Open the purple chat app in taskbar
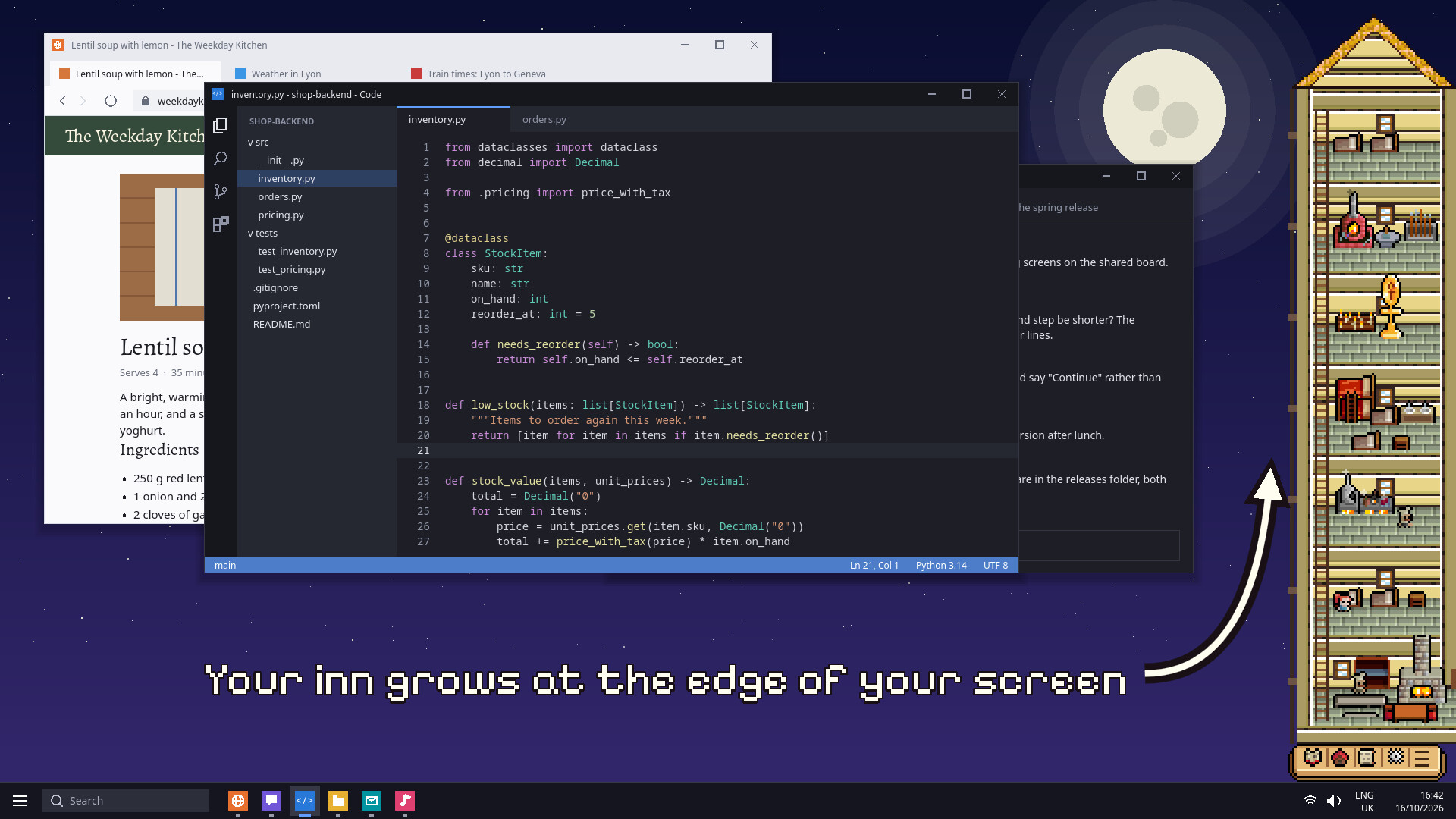The image size is (1456, 819). pyautogui.click(x=271, y=801)
